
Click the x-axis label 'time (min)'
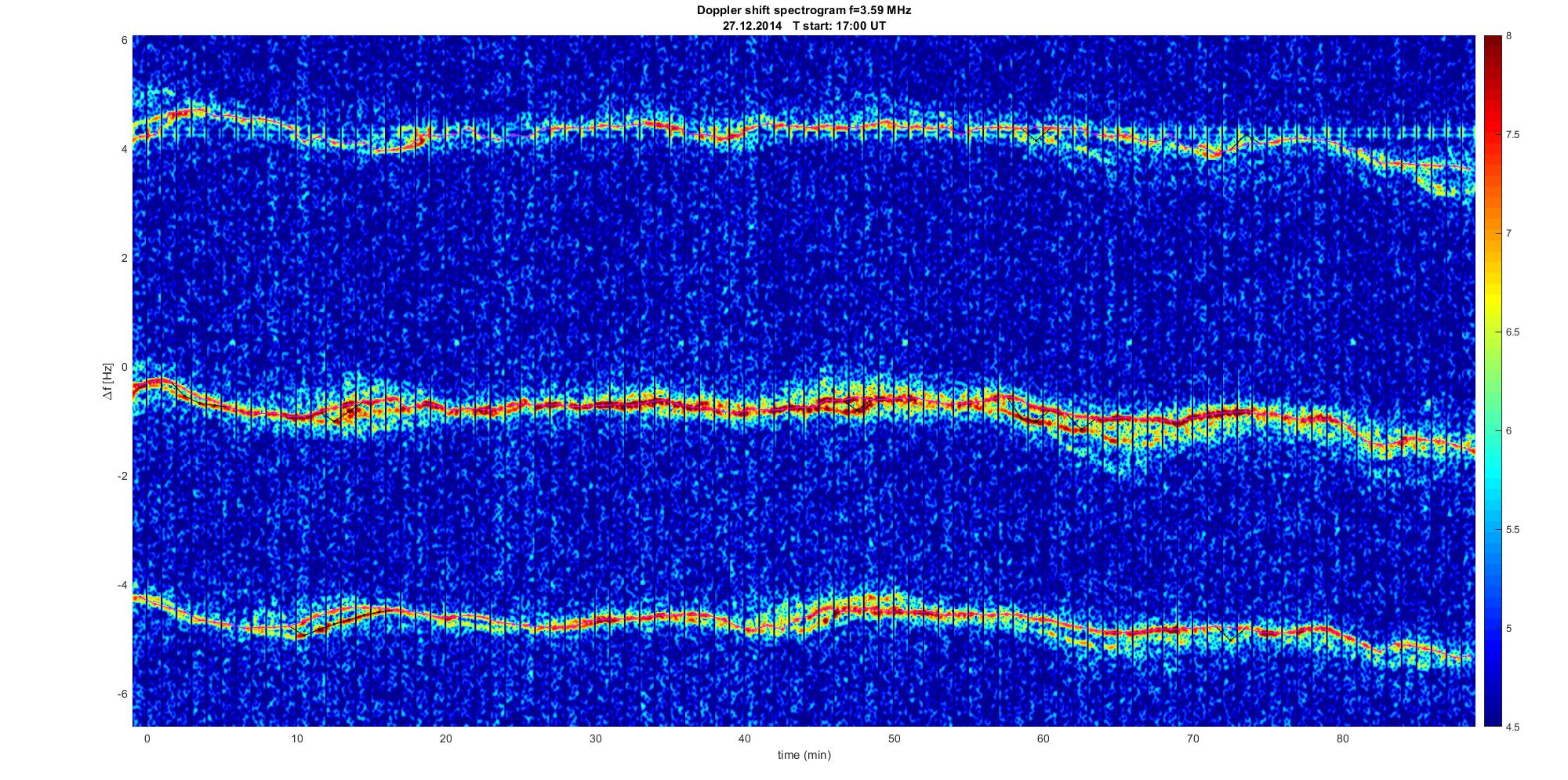(804, 755)
